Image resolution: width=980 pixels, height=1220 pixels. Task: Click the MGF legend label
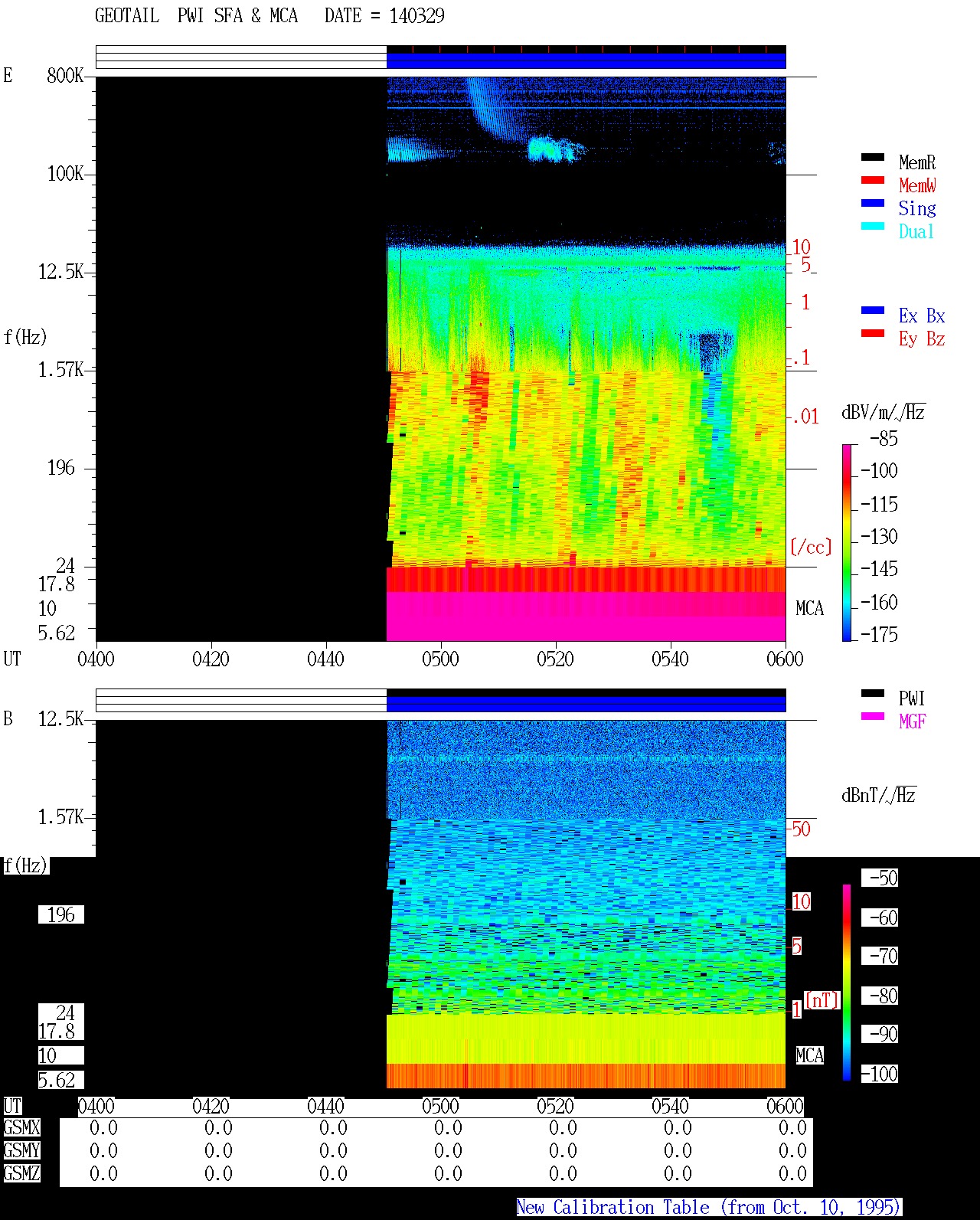913,721
